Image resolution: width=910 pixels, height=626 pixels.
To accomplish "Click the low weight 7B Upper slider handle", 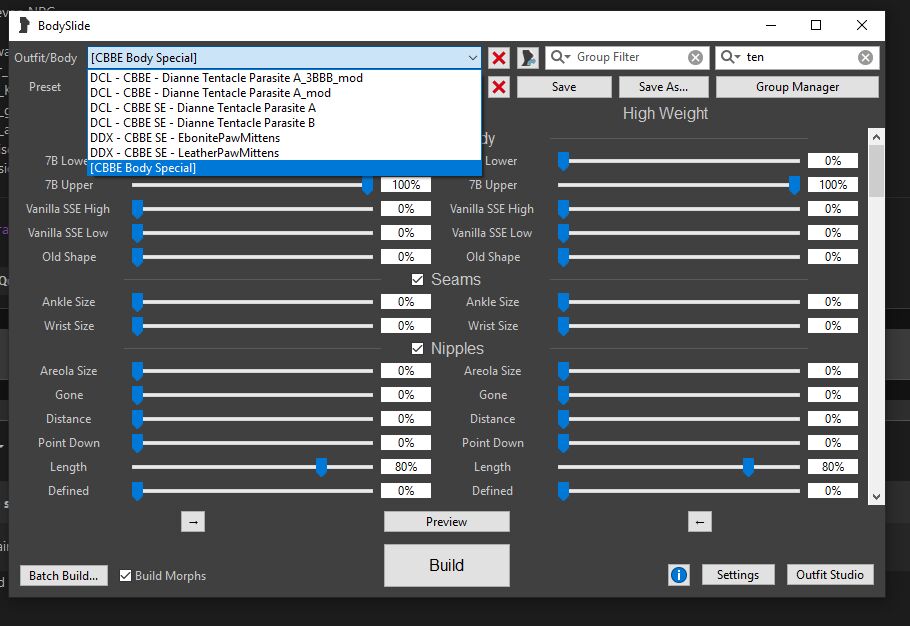I will pyautogui.click(x=367, y=186).
